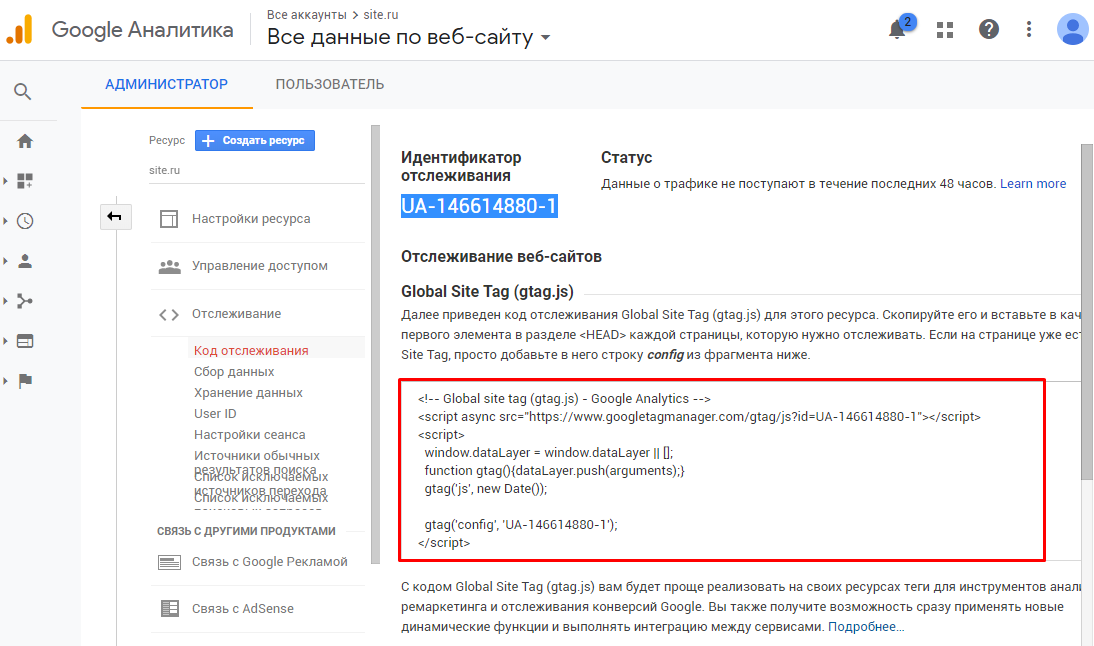
Task: Click the СВЯЗЬ С ДРУГИМИ ПРОДУКТАМИ header
Action: [x=246, y=531]
